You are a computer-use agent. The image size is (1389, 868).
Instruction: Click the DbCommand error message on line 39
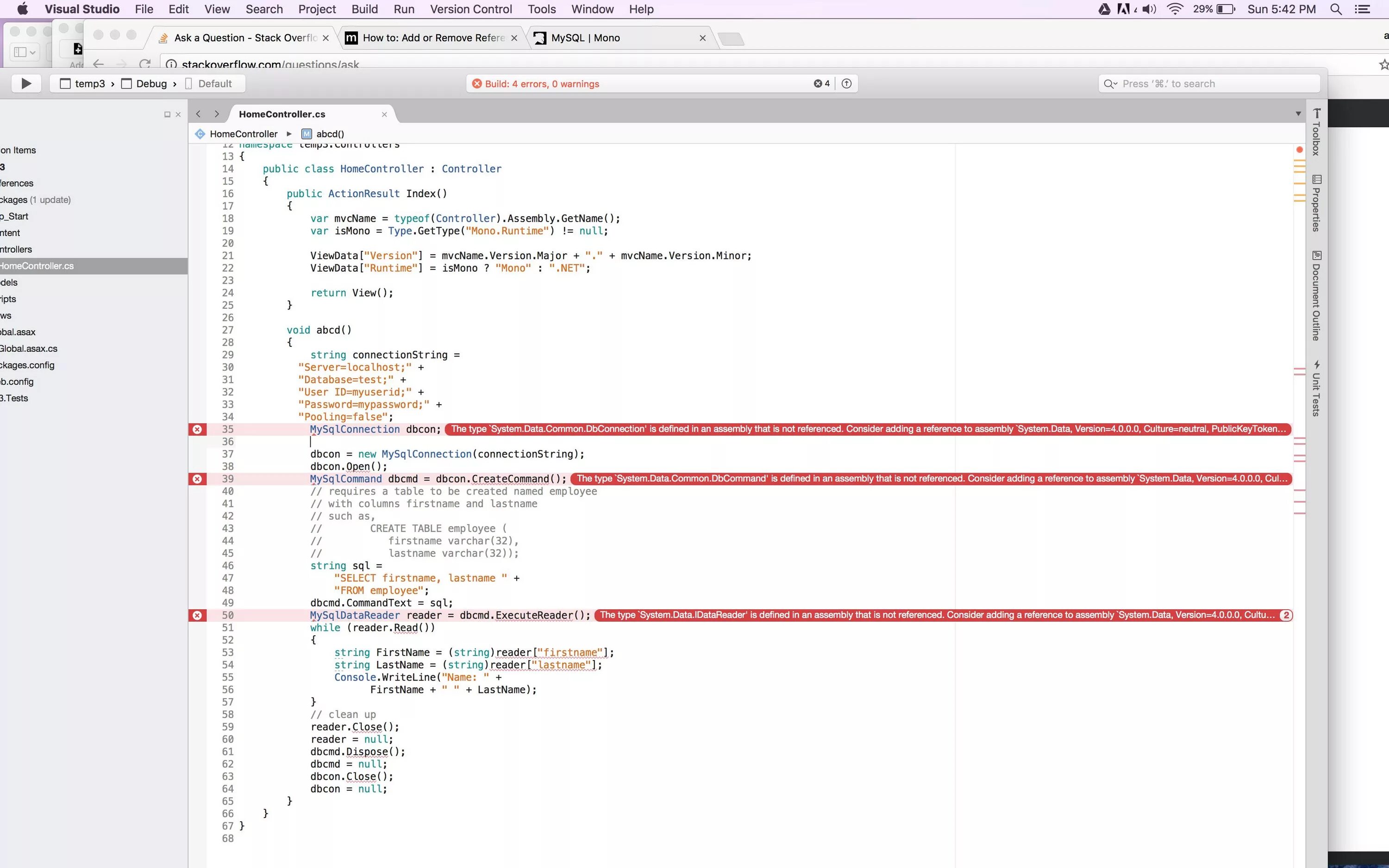931,478
